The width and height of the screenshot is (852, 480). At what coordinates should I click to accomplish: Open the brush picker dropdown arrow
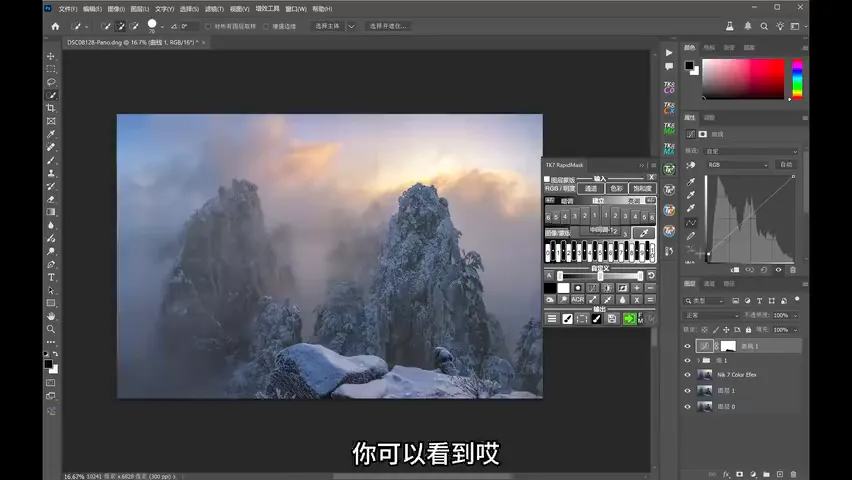(x=162, y=27)
